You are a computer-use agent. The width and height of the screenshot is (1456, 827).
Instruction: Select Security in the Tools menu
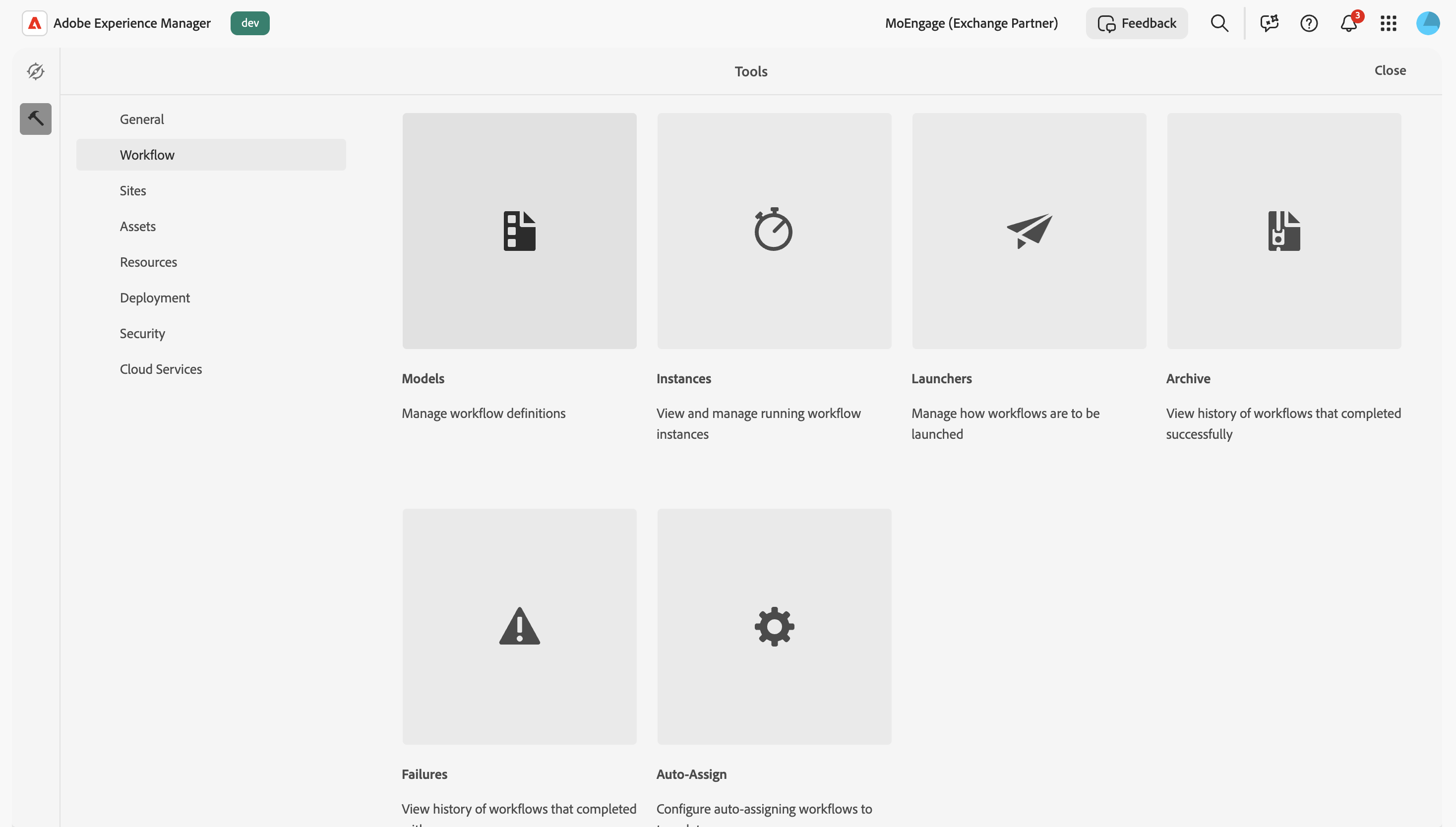pos(211,333)
